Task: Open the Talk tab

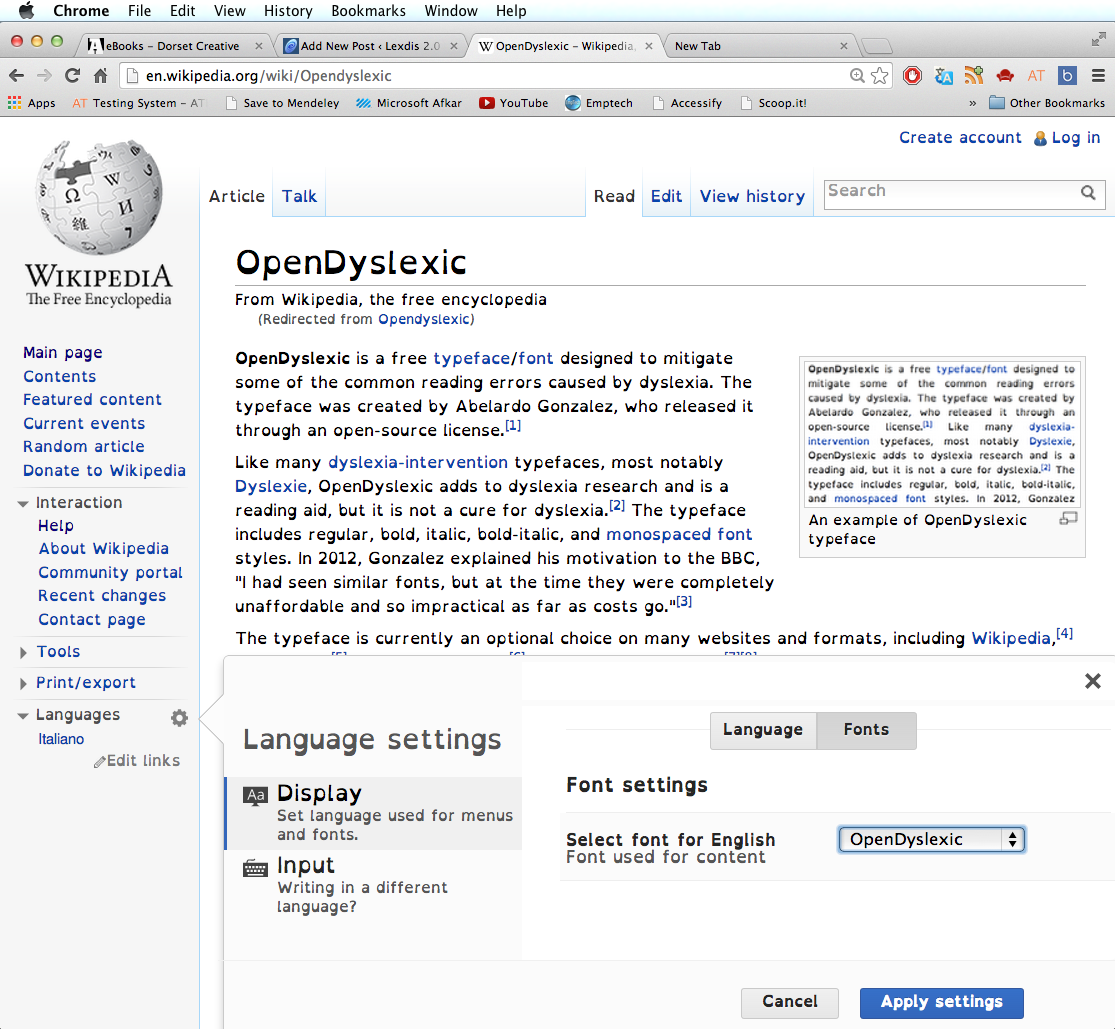Action: click(299, 196)
